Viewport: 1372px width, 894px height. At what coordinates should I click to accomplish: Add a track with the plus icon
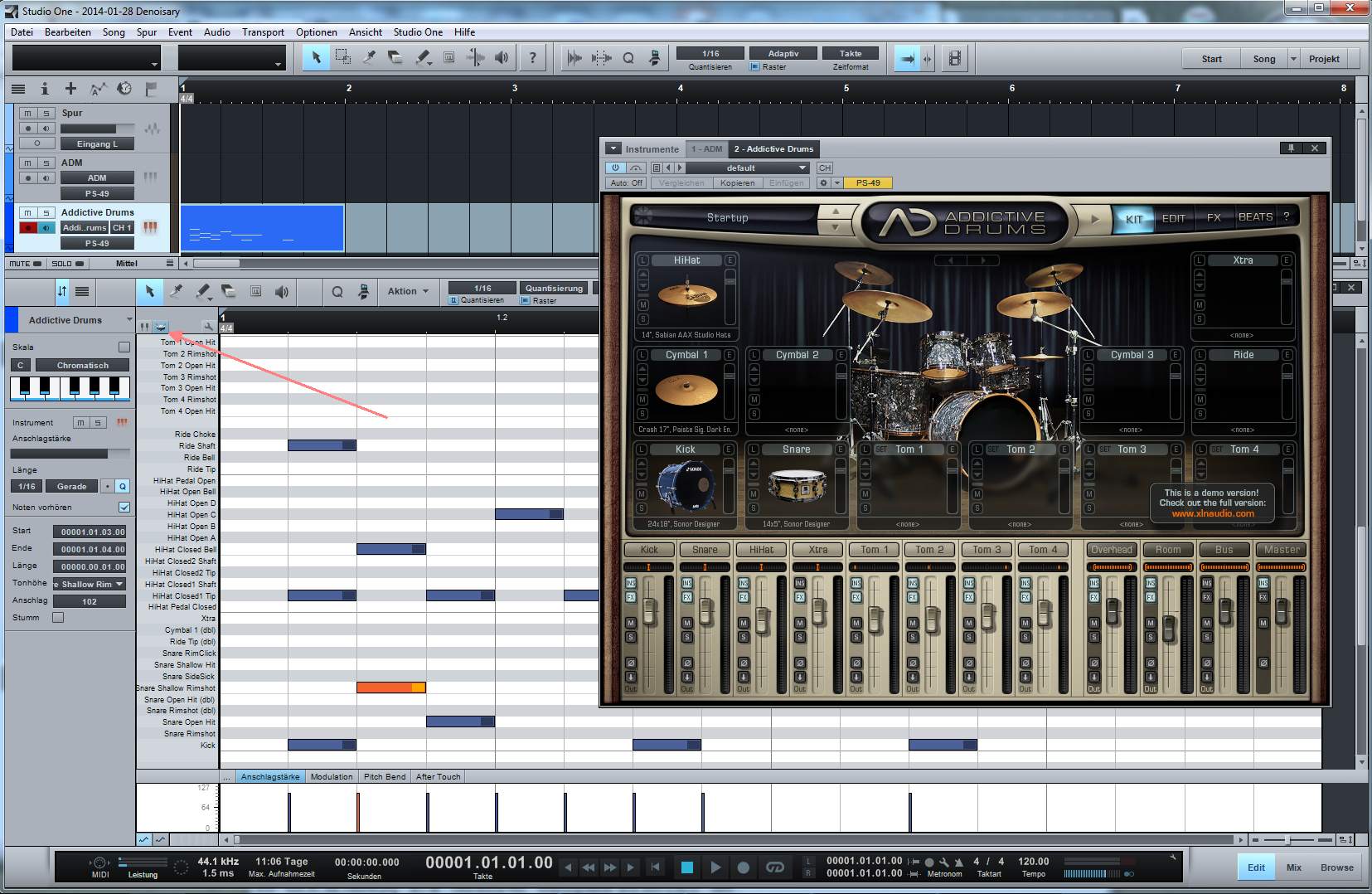coord(71,88)
